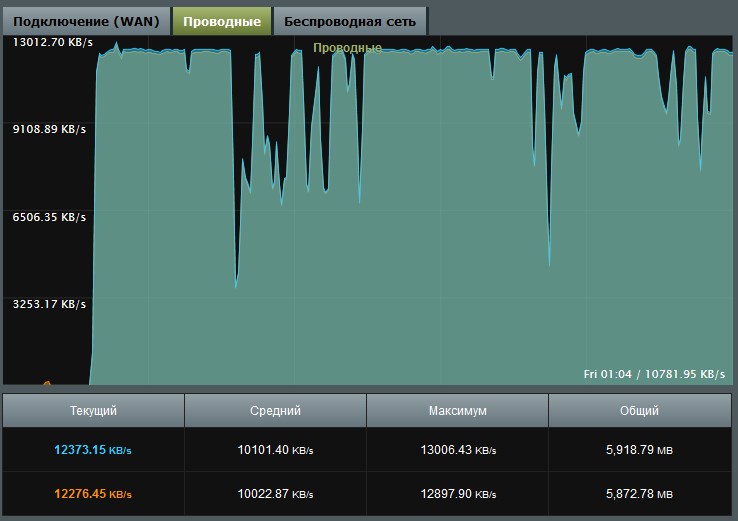Click the maximum value 13006.43 KB/s
This screenshot has width=738, height=521.
pyautogui.click(x=457, y=450)
